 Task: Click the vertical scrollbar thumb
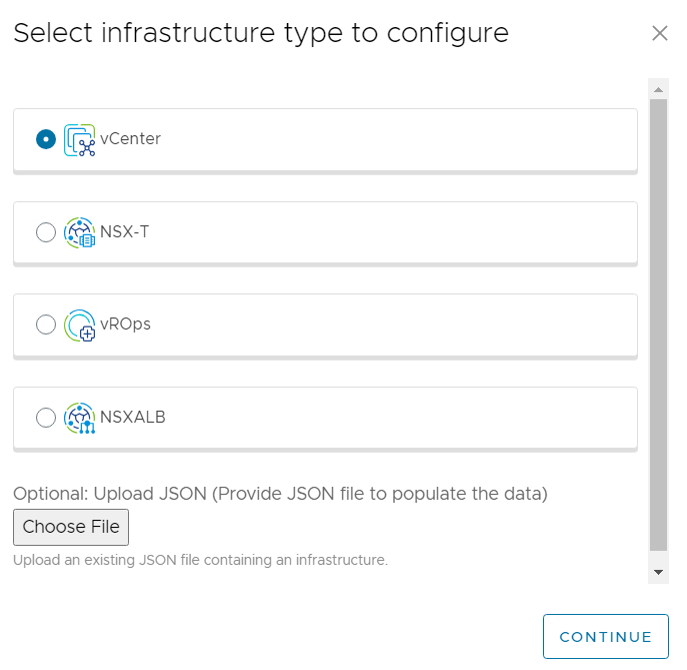(x=658, y=325)
